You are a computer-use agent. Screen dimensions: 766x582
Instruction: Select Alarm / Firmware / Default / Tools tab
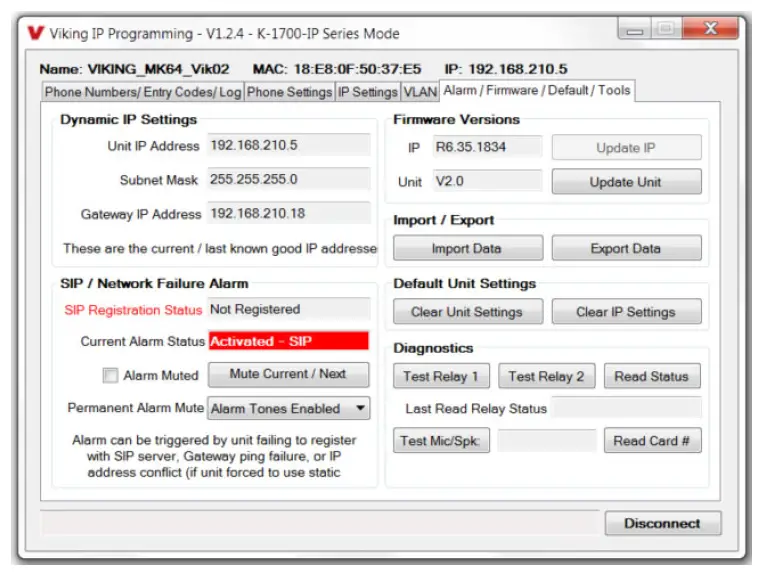point(537,90)
